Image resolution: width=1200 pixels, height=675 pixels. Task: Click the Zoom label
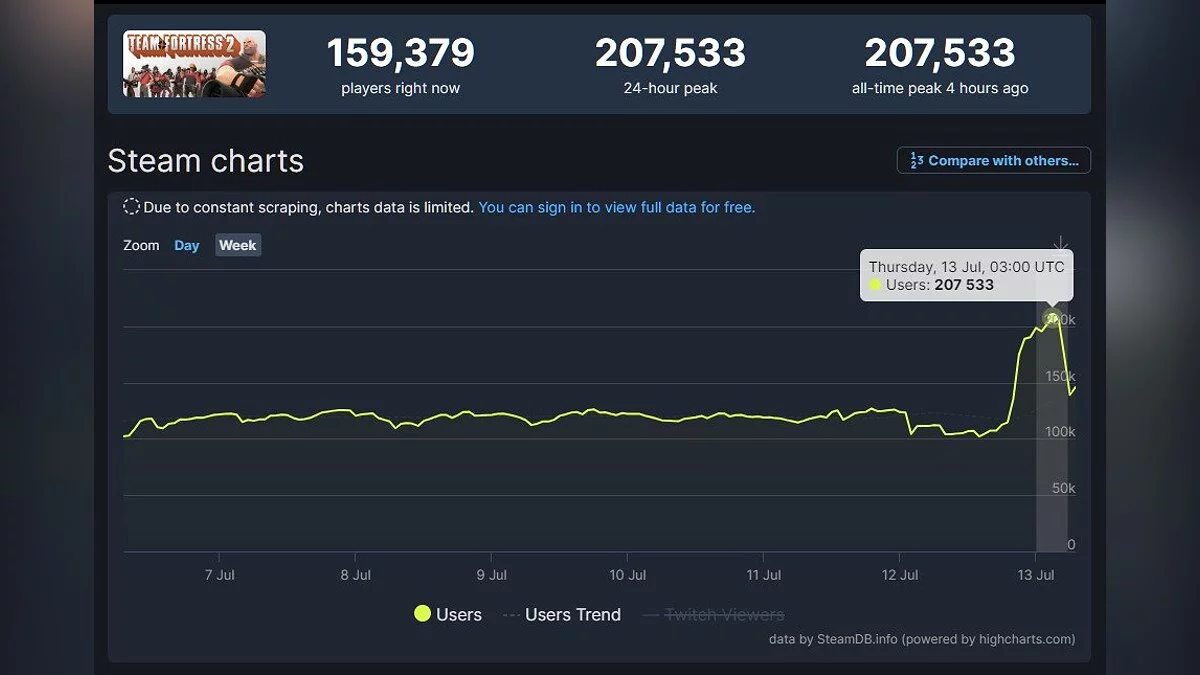pos(141,245)
